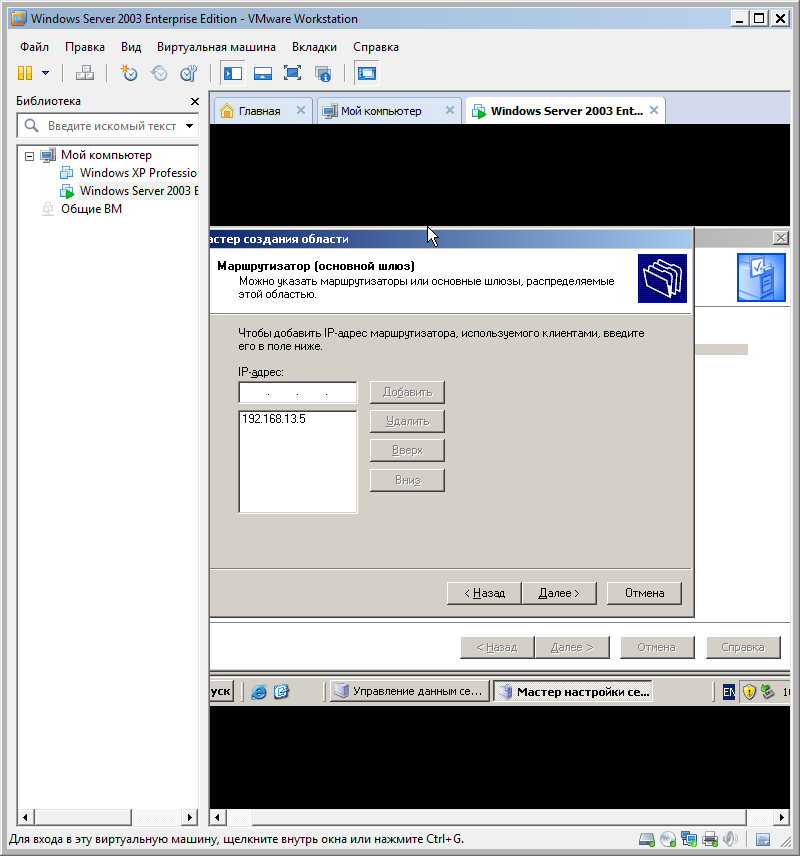
Task: Click the EN language indicator in guest tray
Action: pos(729,692)
